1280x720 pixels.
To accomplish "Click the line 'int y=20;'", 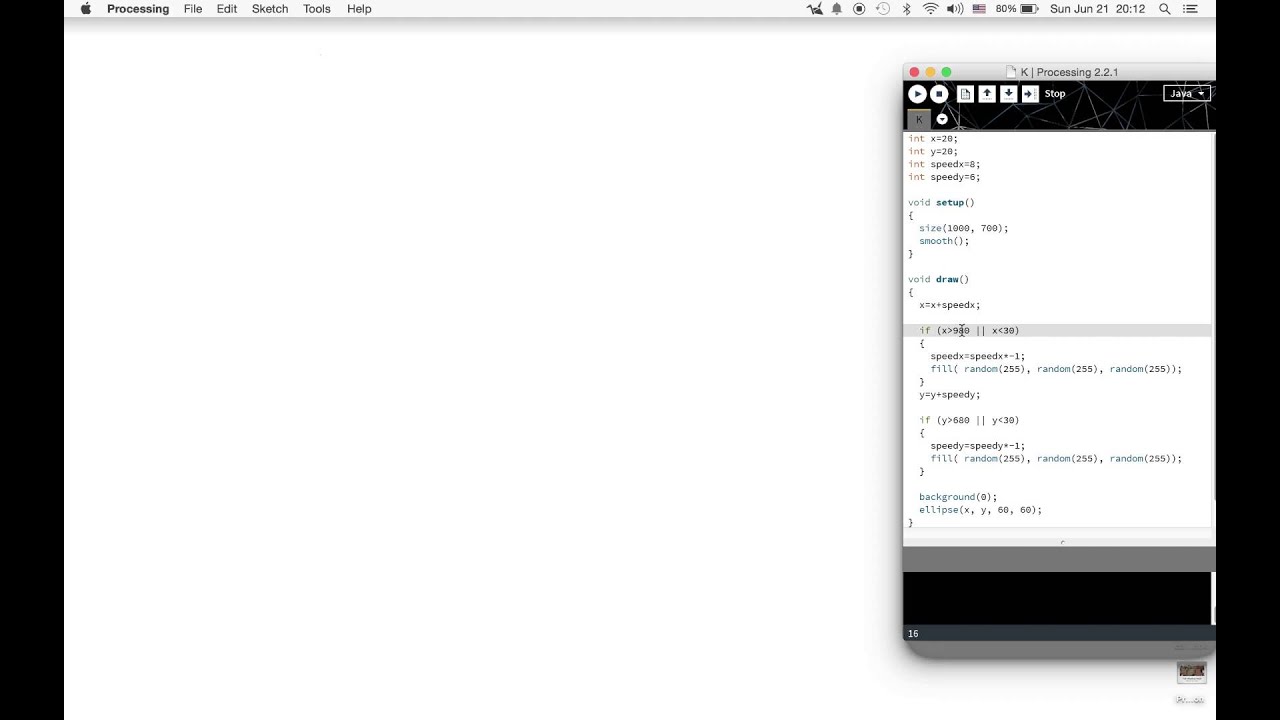I will [x=933, y=152].
